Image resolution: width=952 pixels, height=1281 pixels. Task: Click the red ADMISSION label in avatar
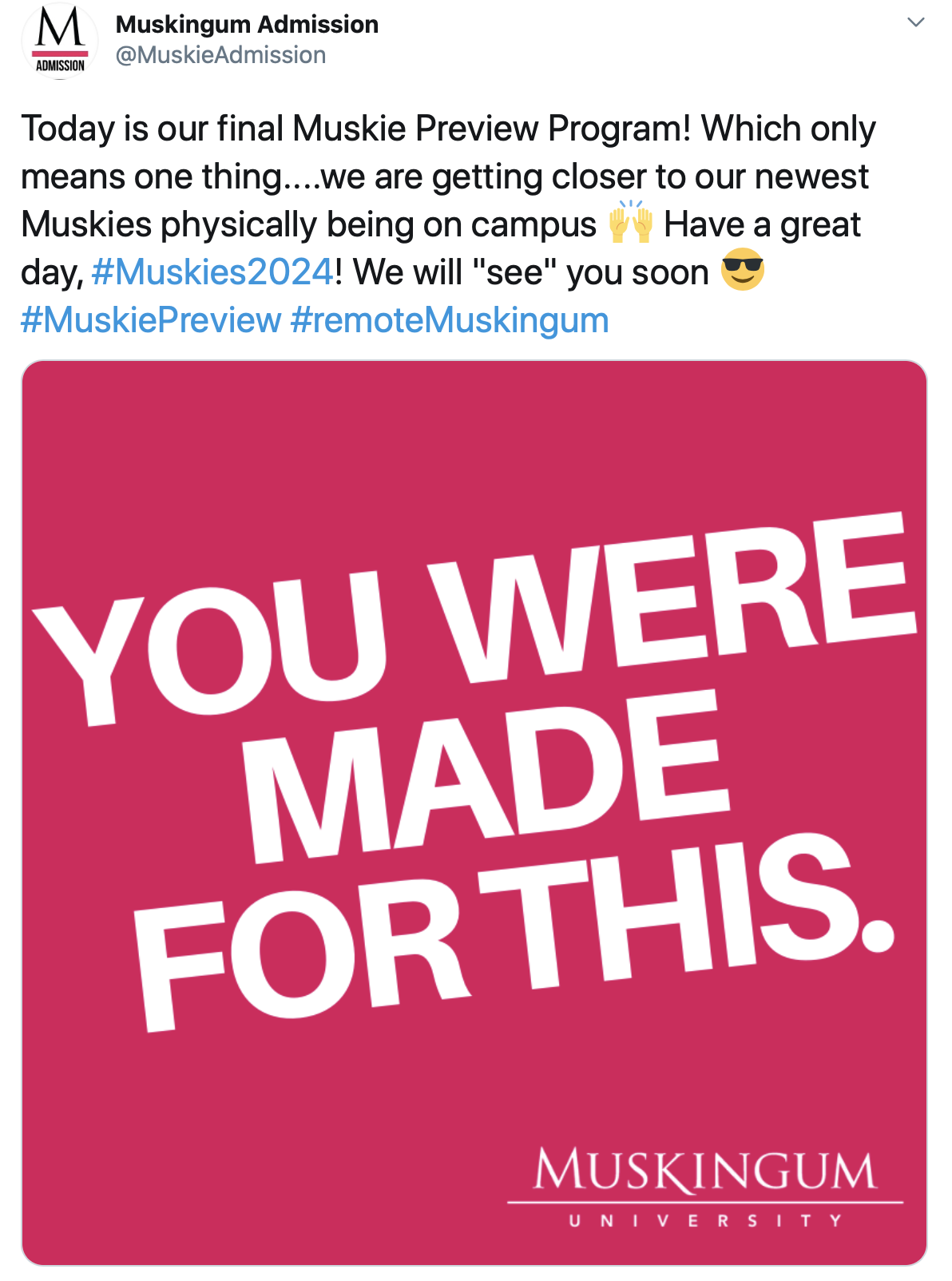click(60, 65)
